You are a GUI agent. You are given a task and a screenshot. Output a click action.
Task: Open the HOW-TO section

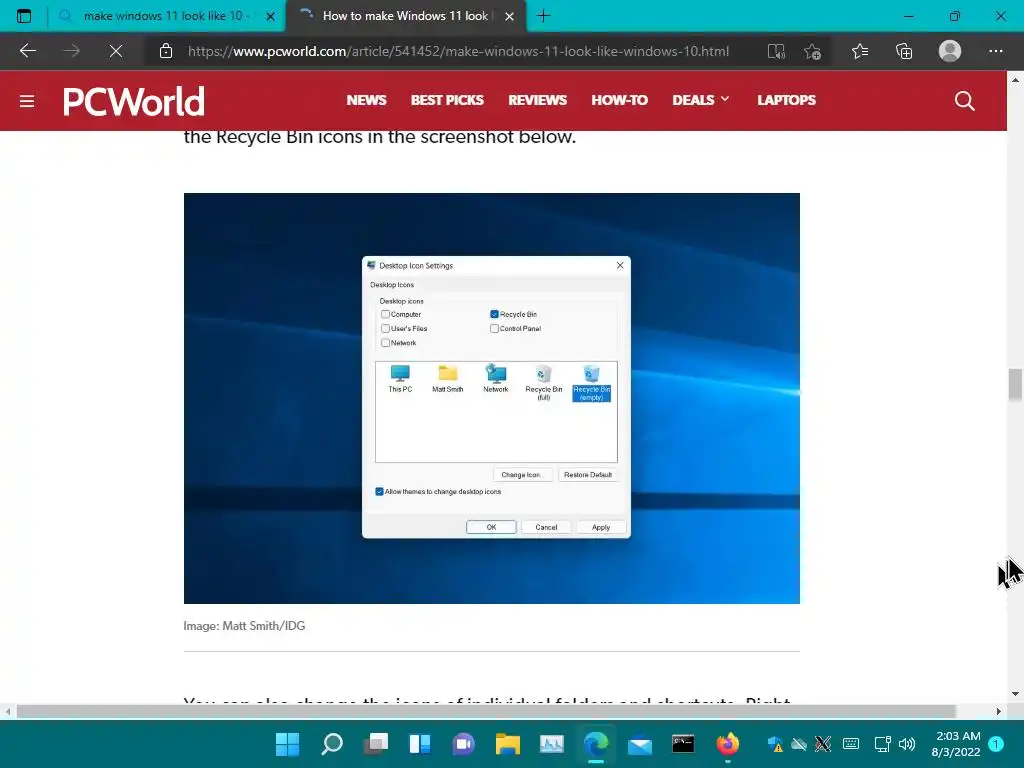coord(620,100)
